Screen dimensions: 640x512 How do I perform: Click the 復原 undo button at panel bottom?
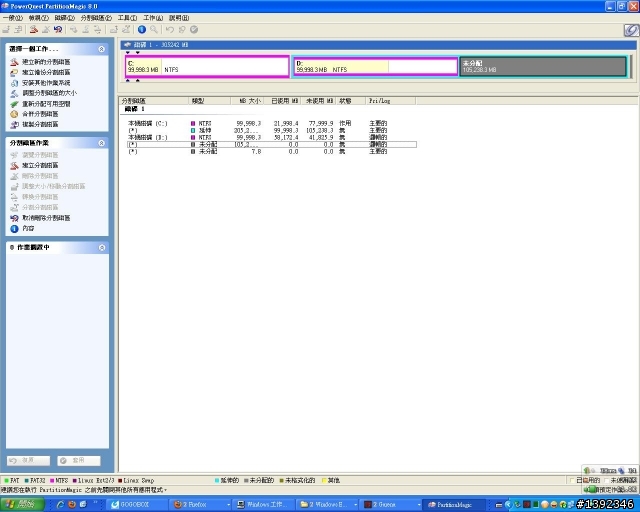click(x=29, y=461)
